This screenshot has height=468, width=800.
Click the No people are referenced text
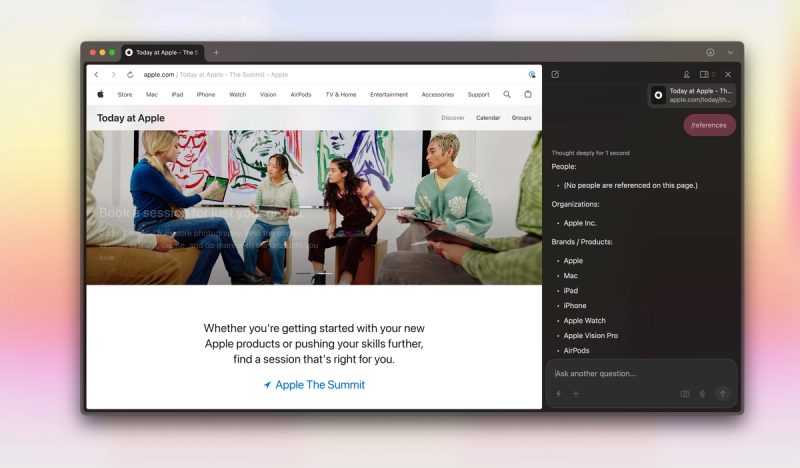pos(631,185)
